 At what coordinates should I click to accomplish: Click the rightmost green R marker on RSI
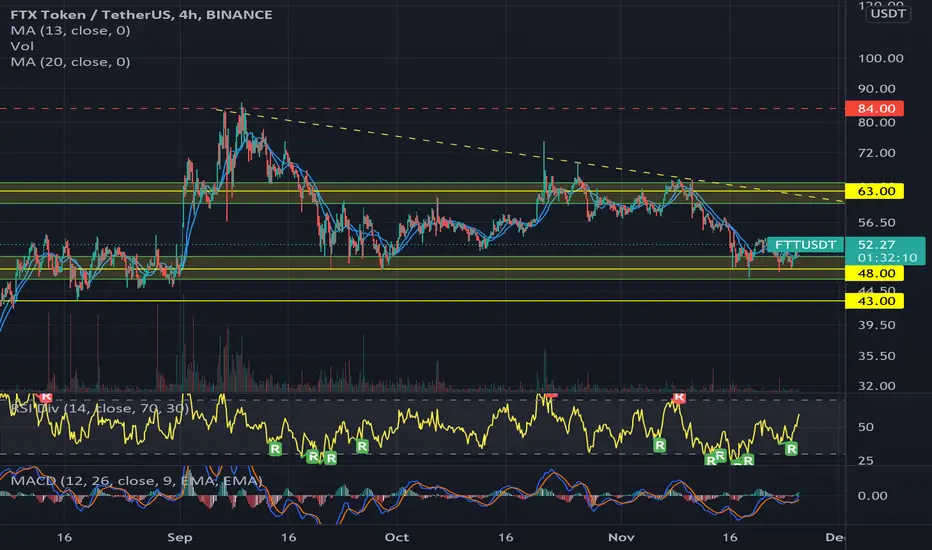point(791,449)
